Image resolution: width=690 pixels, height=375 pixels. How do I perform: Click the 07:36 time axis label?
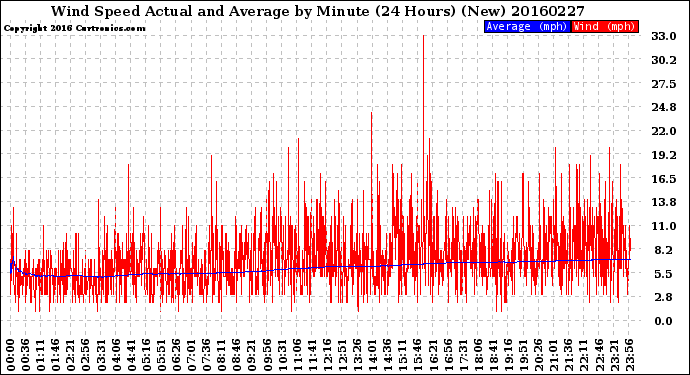tap(207, 355)
